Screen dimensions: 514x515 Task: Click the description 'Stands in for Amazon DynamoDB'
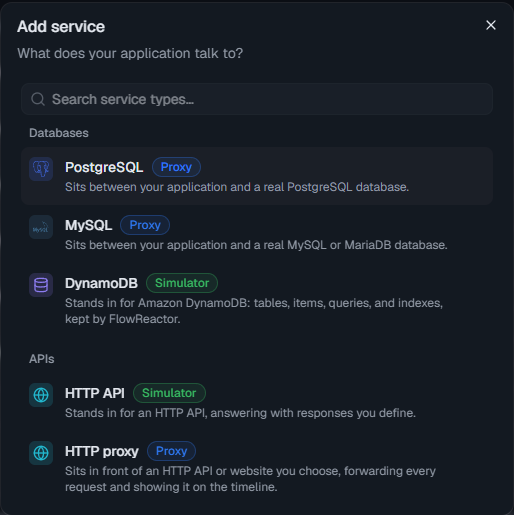pos(254,311)
